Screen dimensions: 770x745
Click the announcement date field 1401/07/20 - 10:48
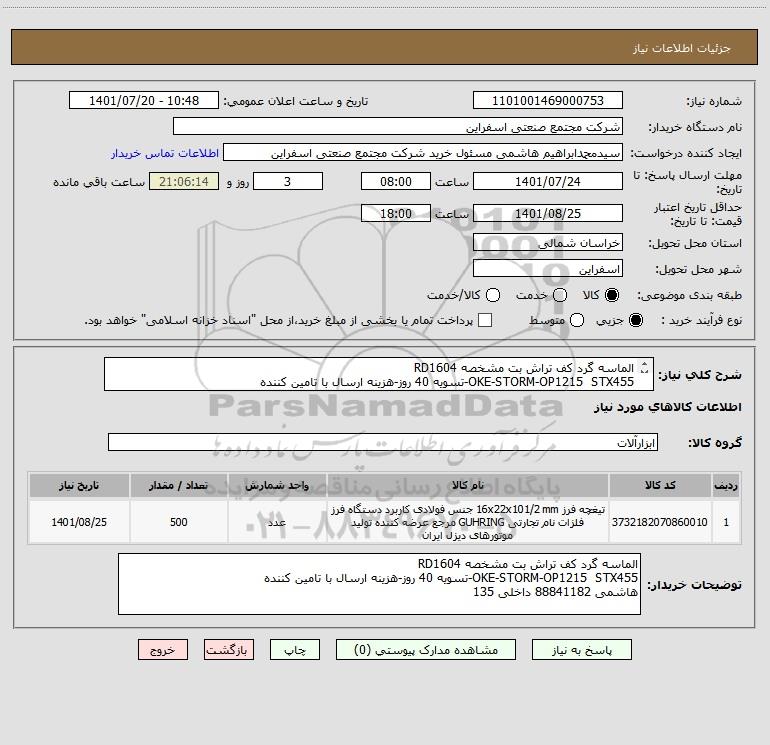click(144, 101)
